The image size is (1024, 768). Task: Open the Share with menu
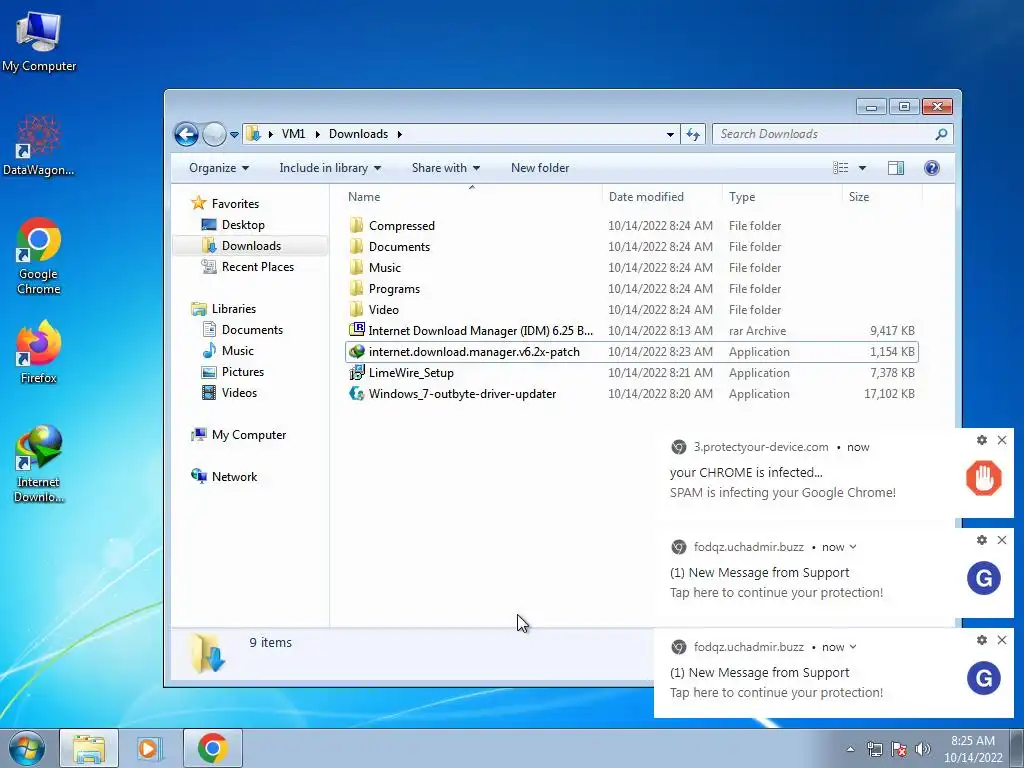tap(445, 168)
